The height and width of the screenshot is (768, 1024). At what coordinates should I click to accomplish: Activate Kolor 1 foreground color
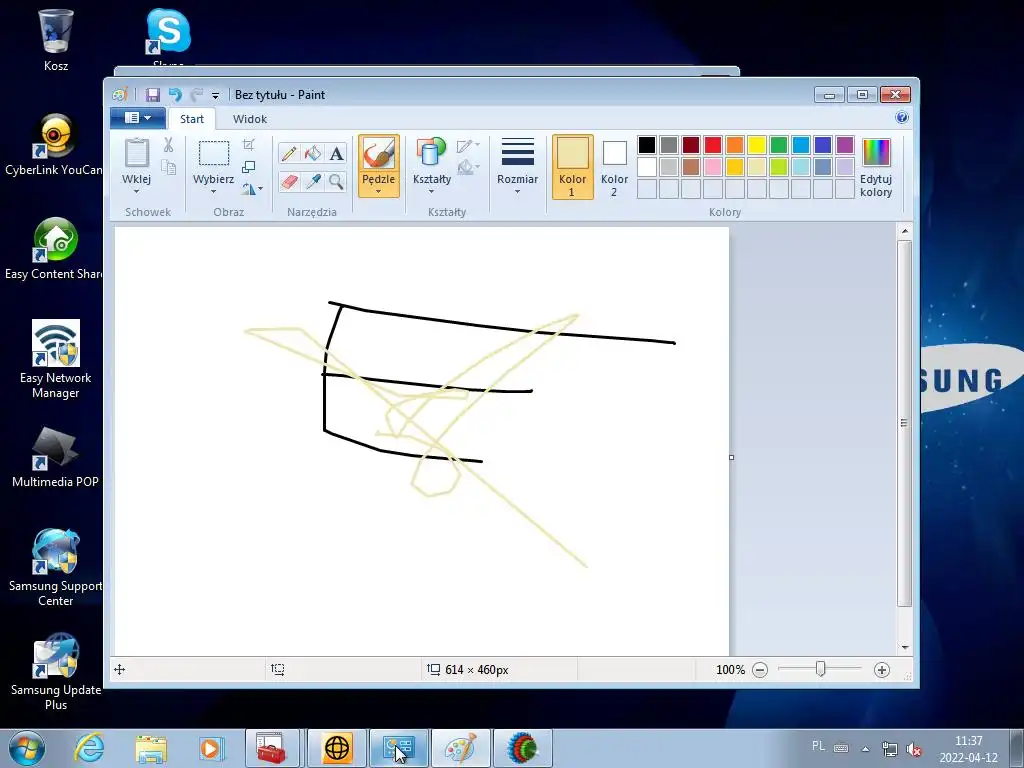pyautogui.click(x=573, y=167)
